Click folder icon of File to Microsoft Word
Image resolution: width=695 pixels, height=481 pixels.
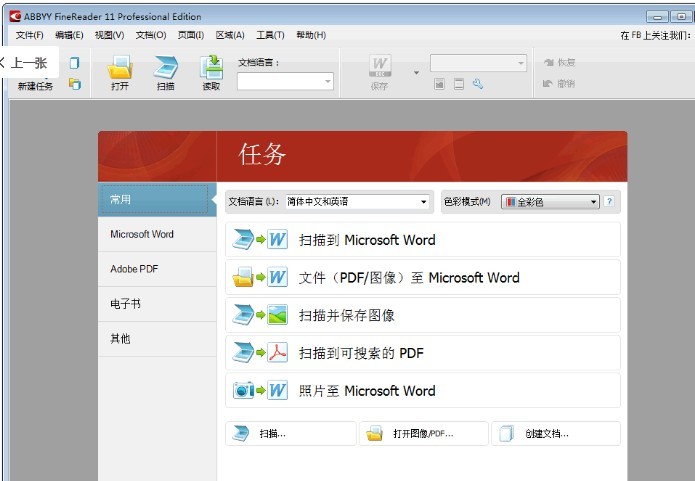point(243,277)
